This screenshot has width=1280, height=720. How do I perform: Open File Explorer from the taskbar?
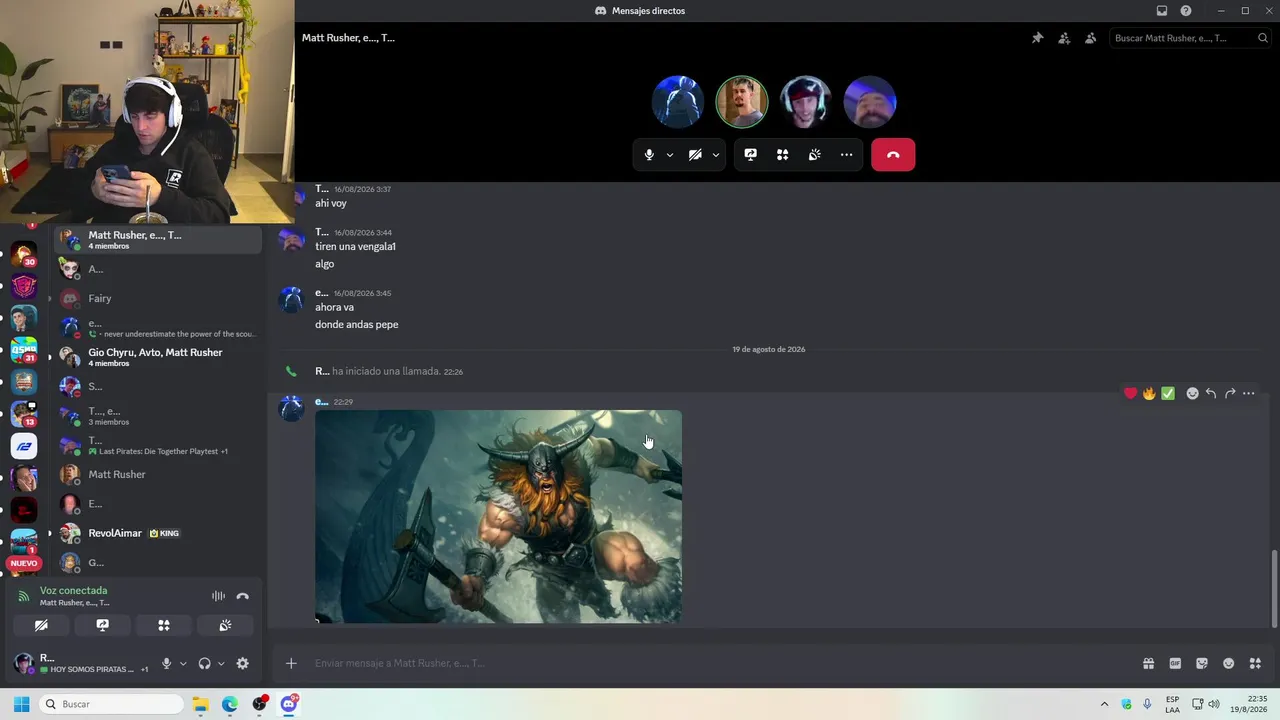click(201, 704)
